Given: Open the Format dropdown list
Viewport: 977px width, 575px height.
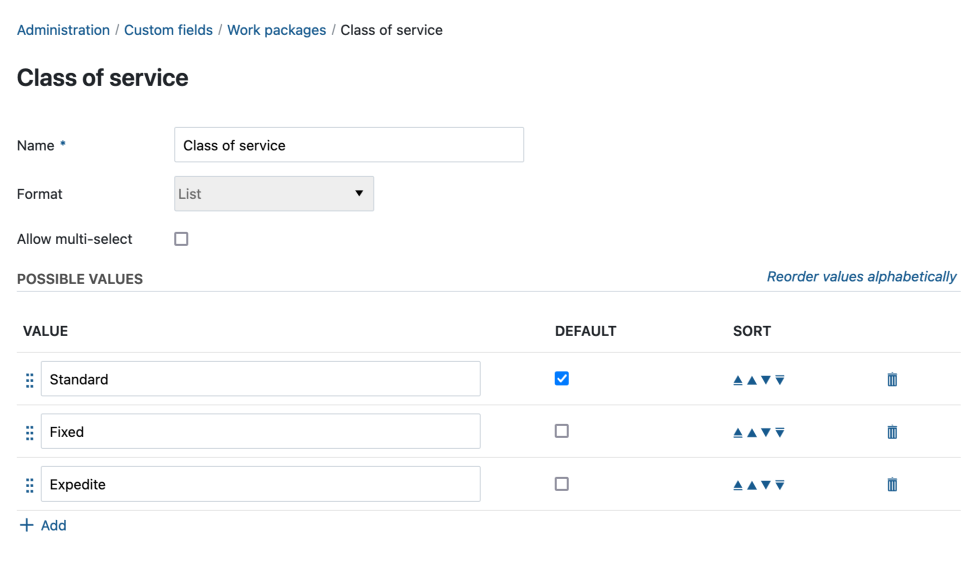Looking at the screenshot, I should click(273, 194).
